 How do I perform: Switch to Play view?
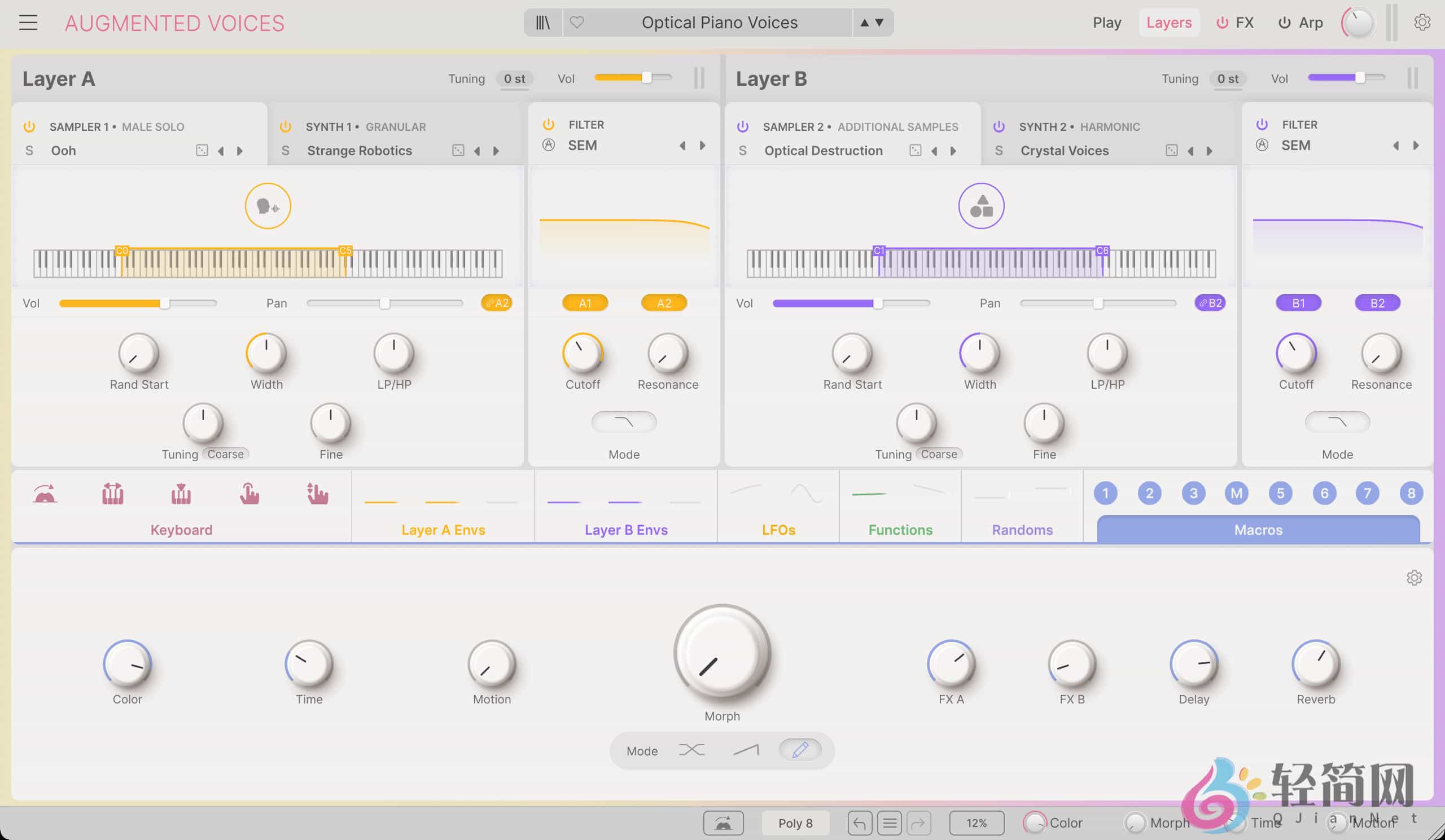point(1107,23)
